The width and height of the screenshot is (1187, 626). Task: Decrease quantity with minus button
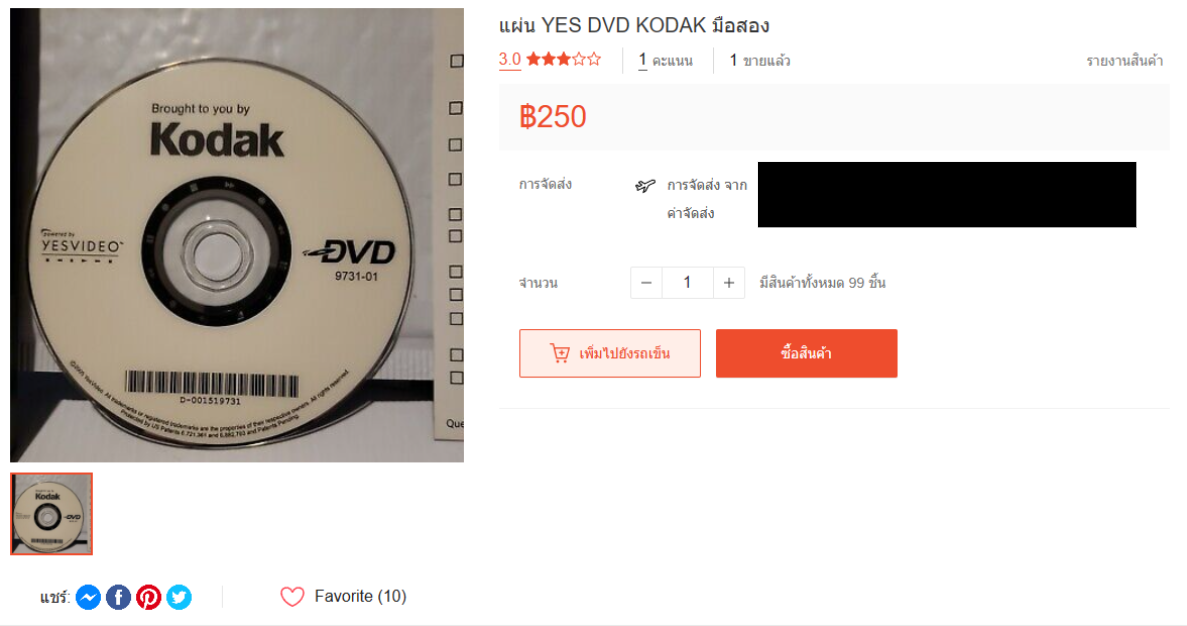pyautogui.click(x=646, y=282)
